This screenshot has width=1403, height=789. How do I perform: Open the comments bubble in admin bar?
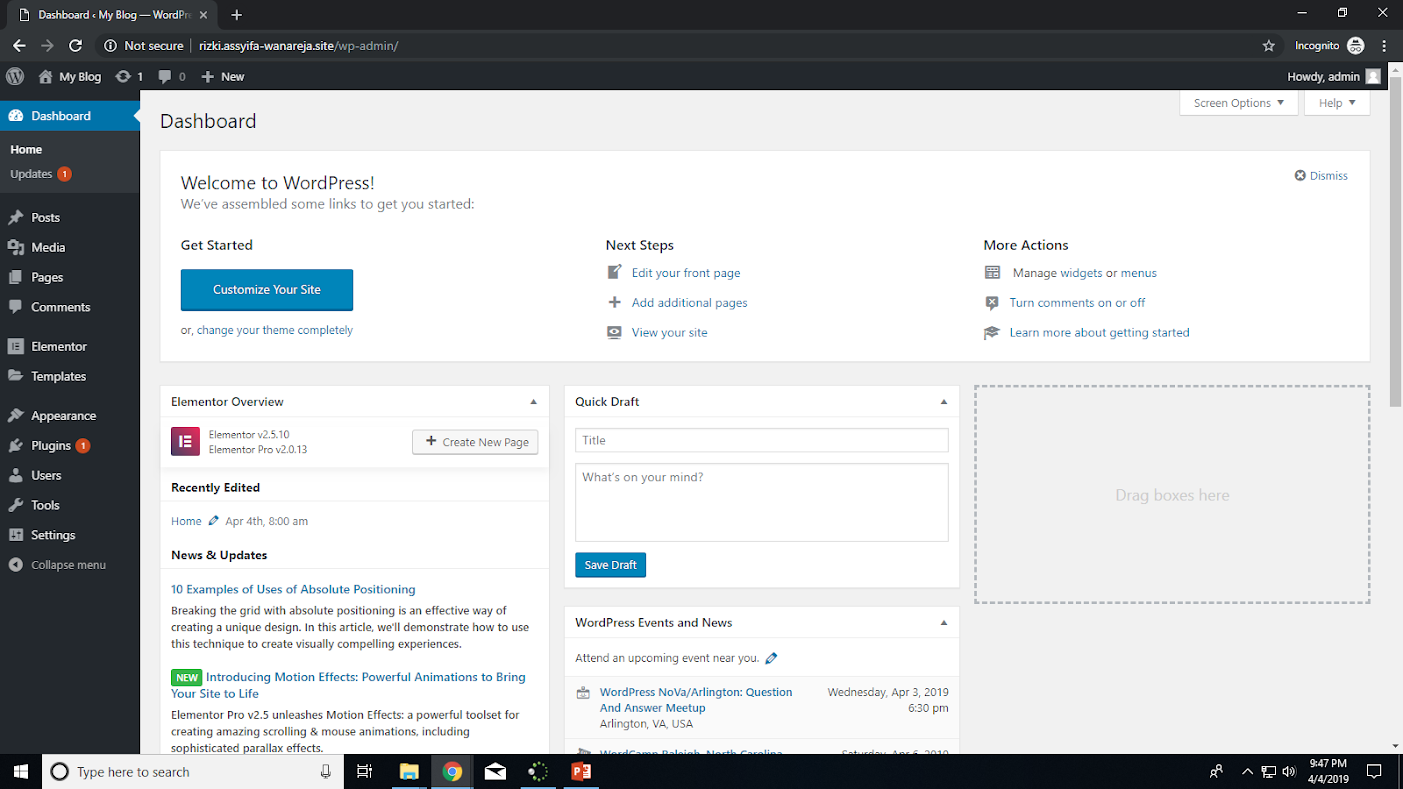[x=165, y=76]
